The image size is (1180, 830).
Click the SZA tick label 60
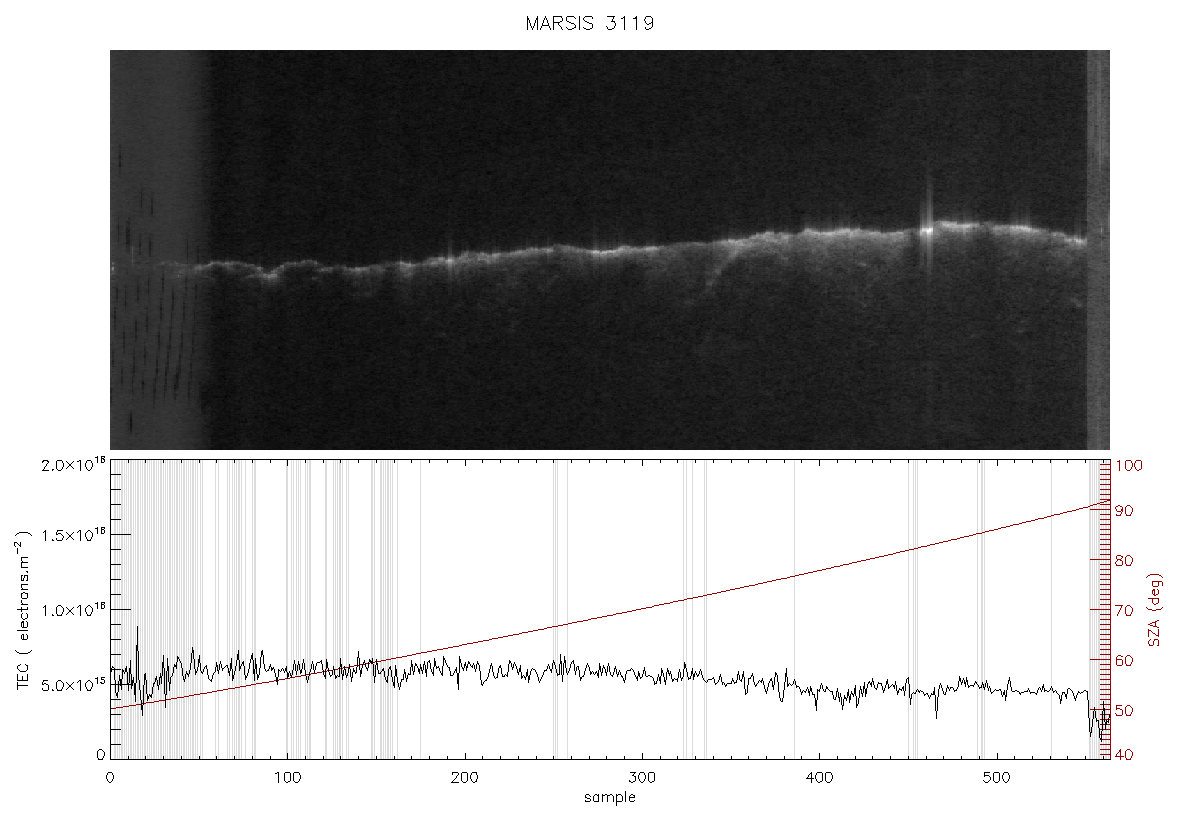[1124, 661]
